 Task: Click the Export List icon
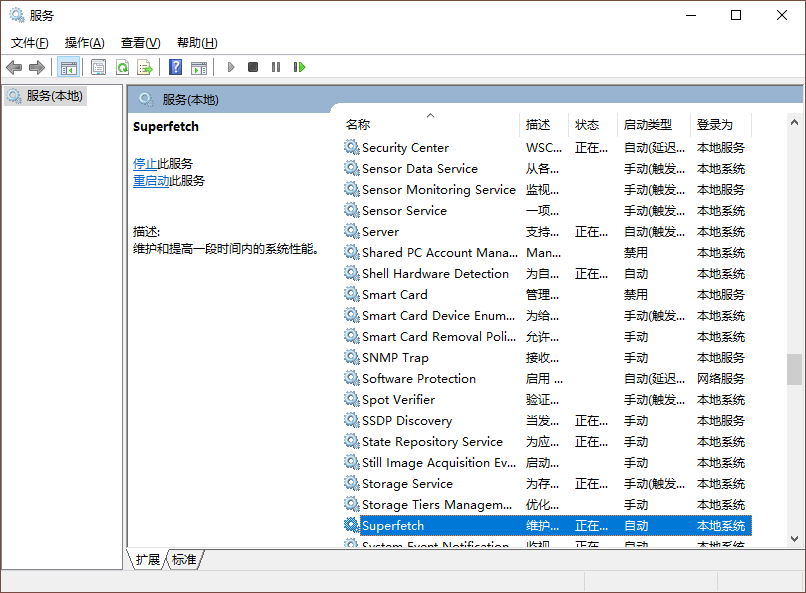point(147,67)
